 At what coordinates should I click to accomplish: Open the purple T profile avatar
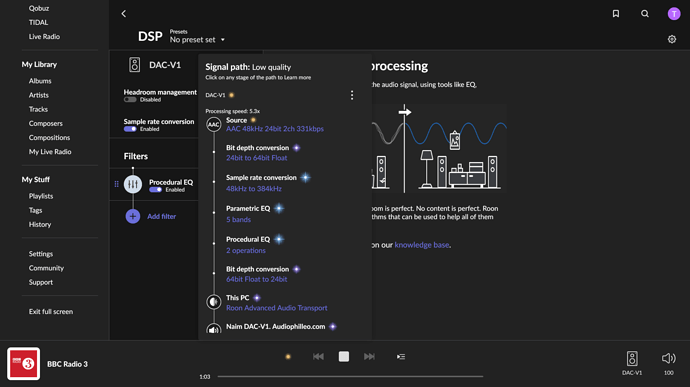[674, 14]
